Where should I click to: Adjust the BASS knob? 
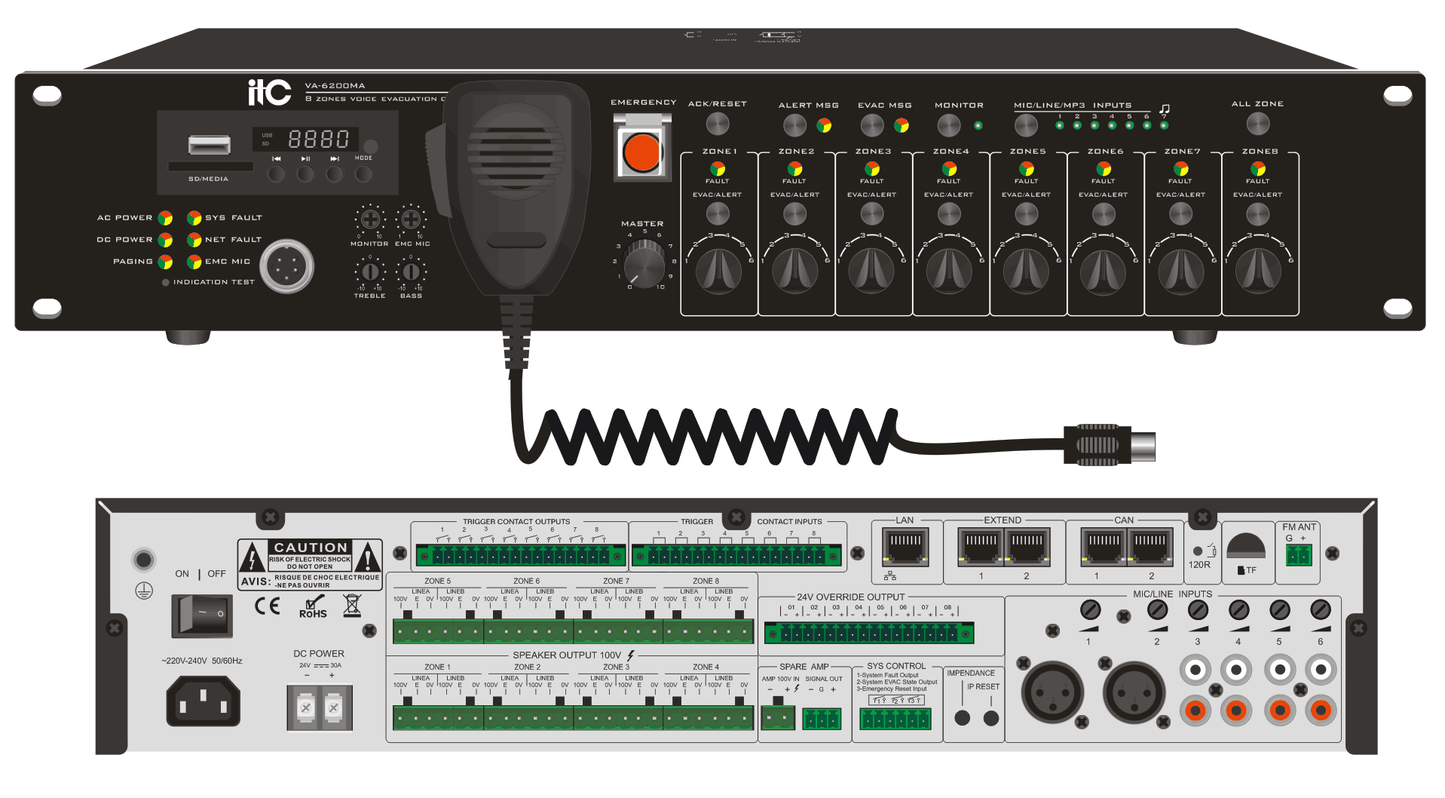click(x=410, y=272)
